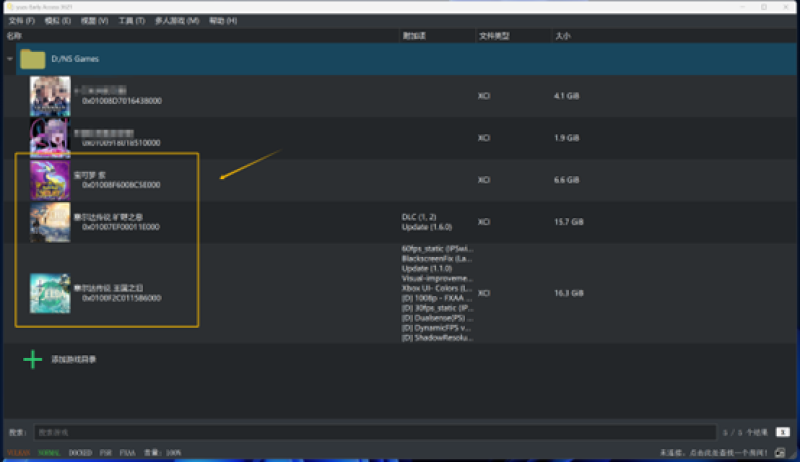Toggle the VULKAN graphics API indicator

tap(19, 453)
